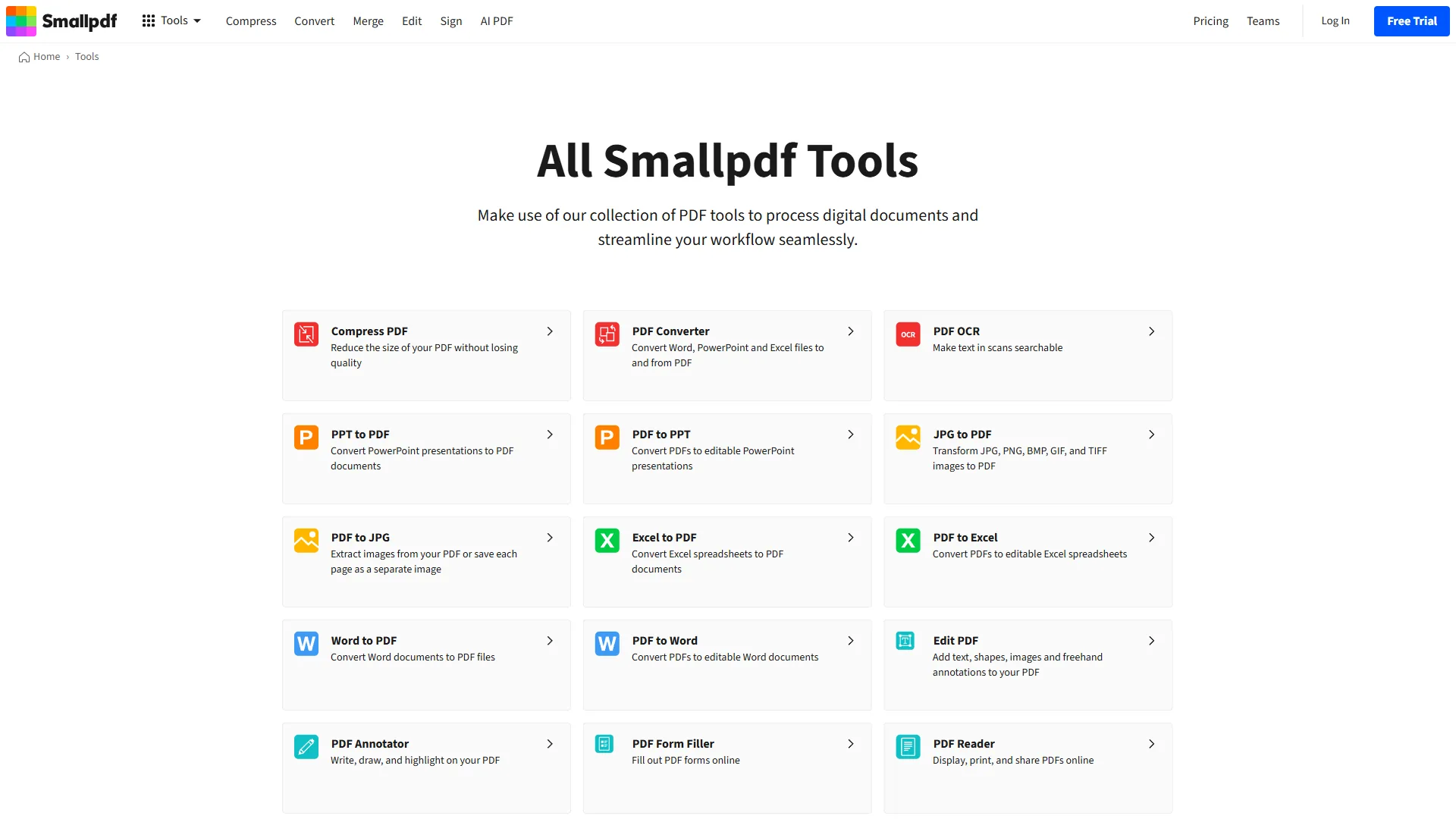The width and height of the screenshot is (1456, 819).
Task: Start the Free Trial button
Action: pyautogui.click(x=1411, y=21)
